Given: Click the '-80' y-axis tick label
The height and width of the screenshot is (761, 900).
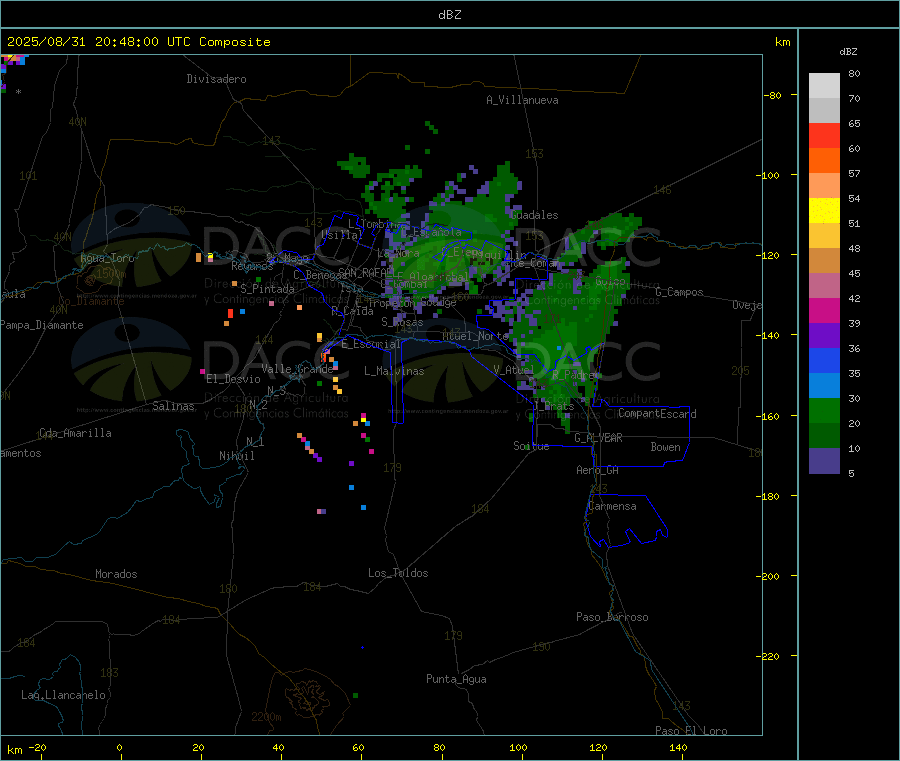Looking at the screenshot, I should tap(772, 95).
